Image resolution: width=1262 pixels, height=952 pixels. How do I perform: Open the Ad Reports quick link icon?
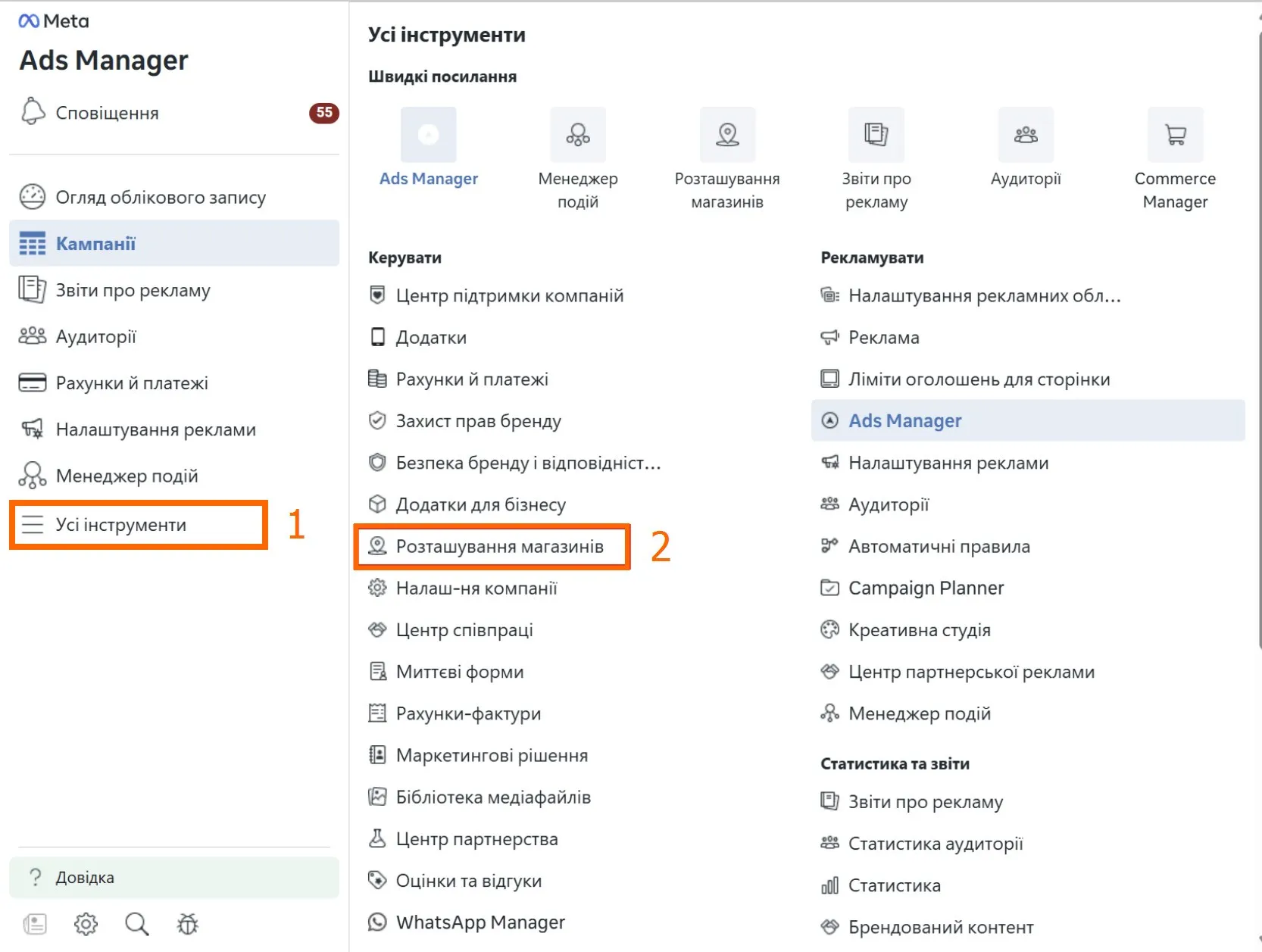(876, 135)
